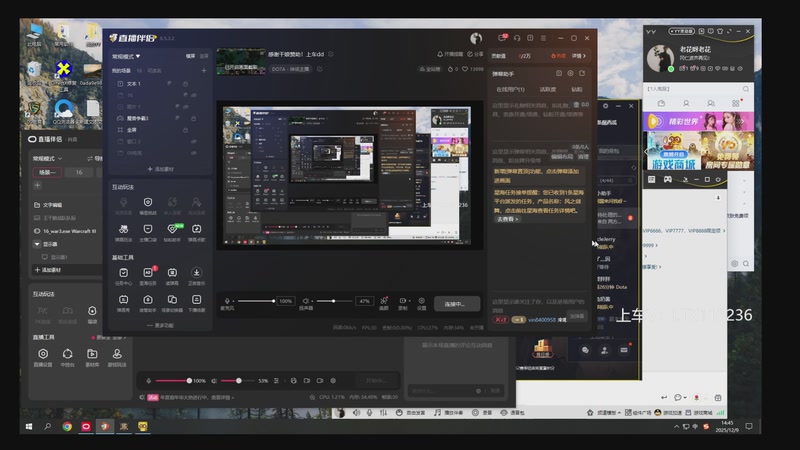Image resolution: width=800 pixels, height=450 pixels.
Task: Select the 钻粉 tab
Action: [x=577, y=89]
